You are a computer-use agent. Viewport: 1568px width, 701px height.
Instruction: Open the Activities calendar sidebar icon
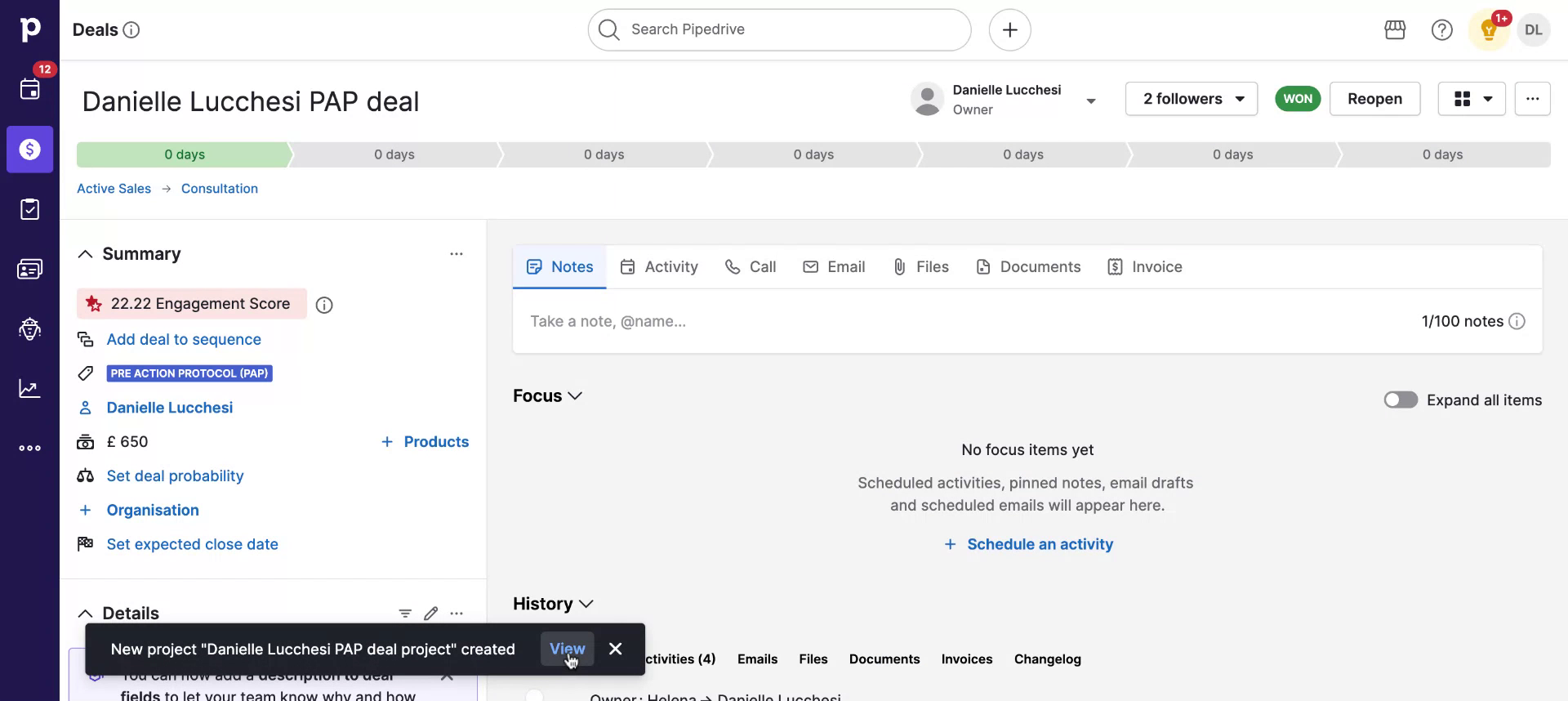[x=29, y=89]
